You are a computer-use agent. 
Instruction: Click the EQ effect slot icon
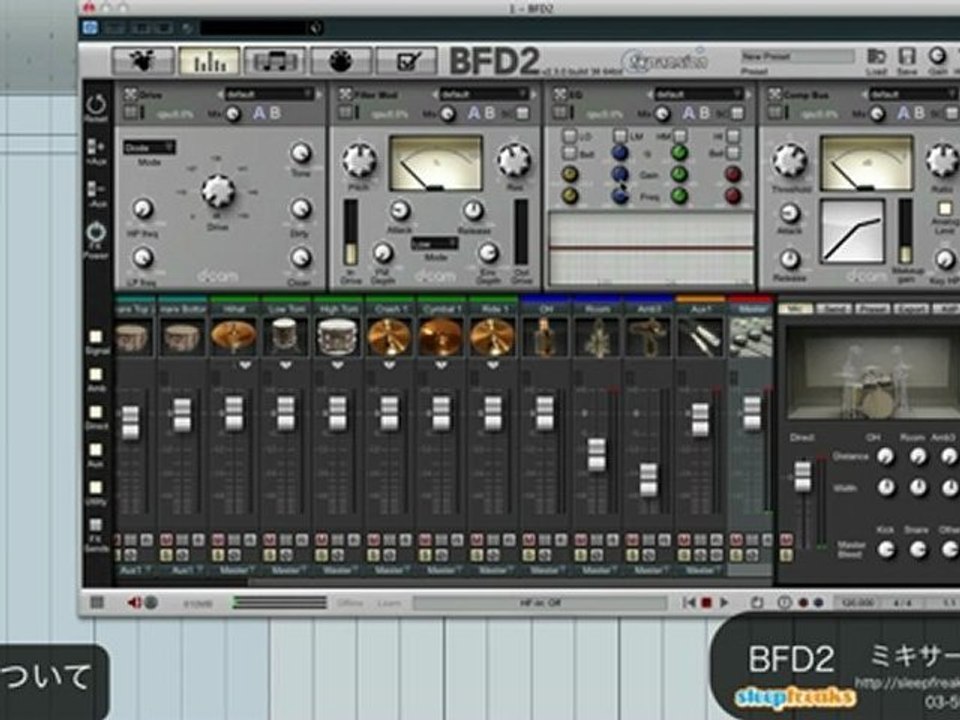coord(560,94)
